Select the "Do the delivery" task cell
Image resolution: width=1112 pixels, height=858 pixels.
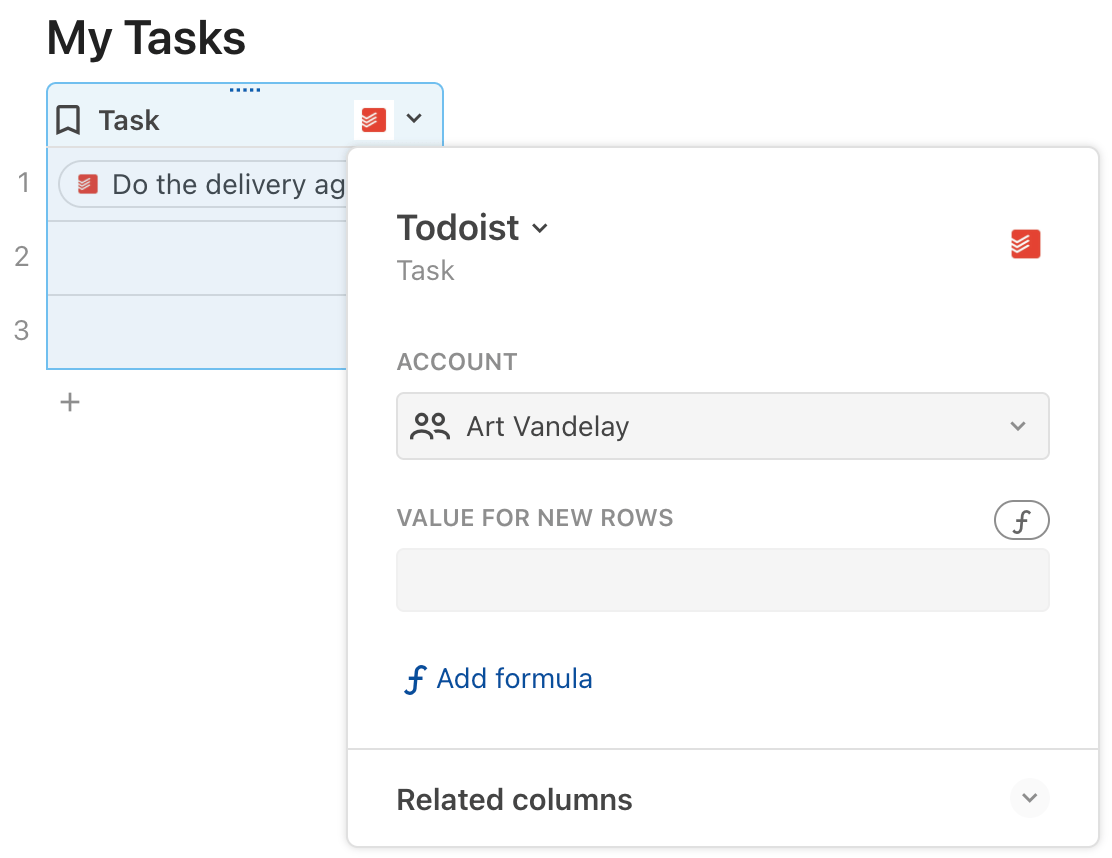210,183
